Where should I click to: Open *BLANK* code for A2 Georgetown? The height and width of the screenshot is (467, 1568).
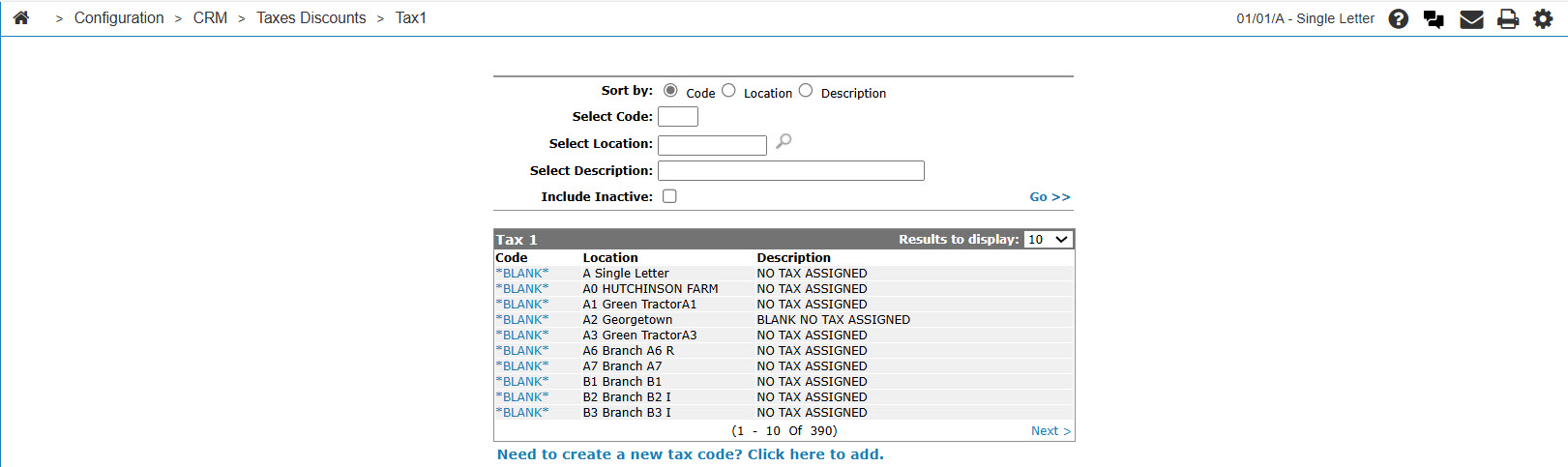point(522,320)
